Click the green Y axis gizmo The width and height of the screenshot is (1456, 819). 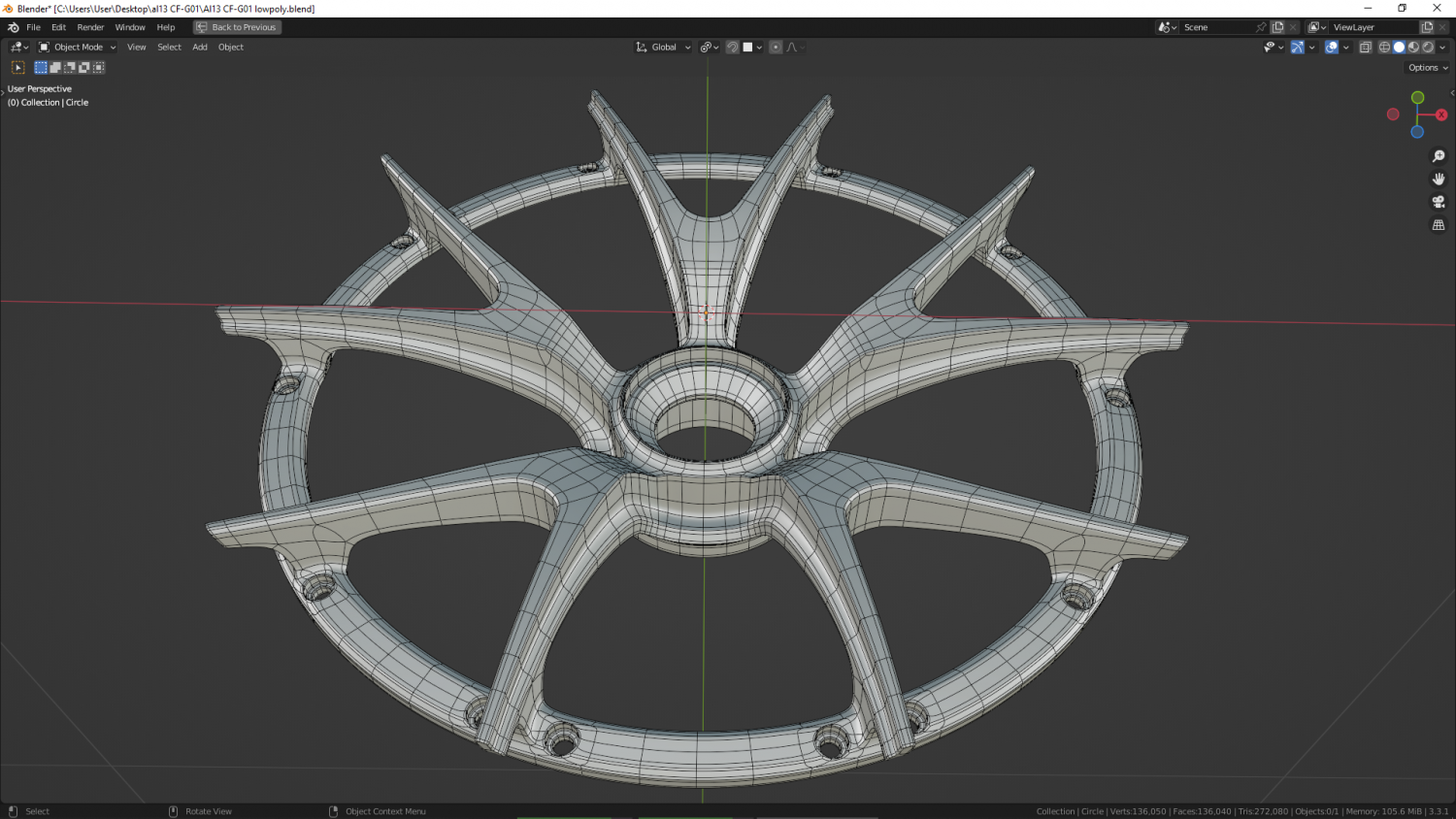point(1417,98)
